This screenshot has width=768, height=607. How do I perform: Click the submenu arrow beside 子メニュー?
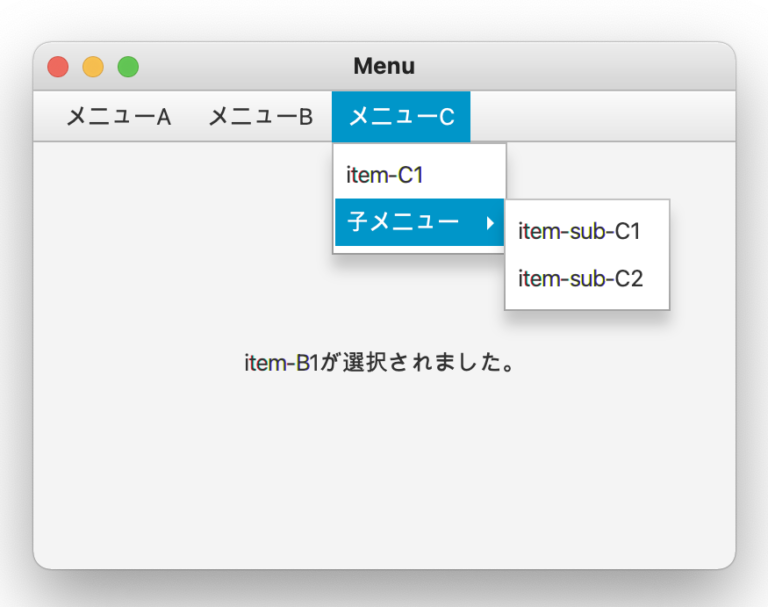tap(490, 223)
